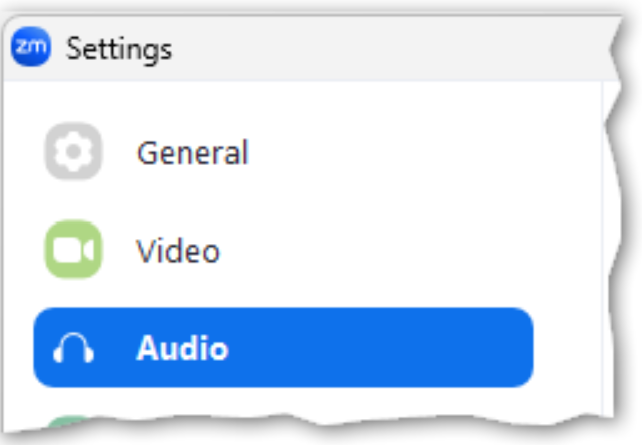
Task: Click the white headphones Audio icon
Action: (73, 348)
